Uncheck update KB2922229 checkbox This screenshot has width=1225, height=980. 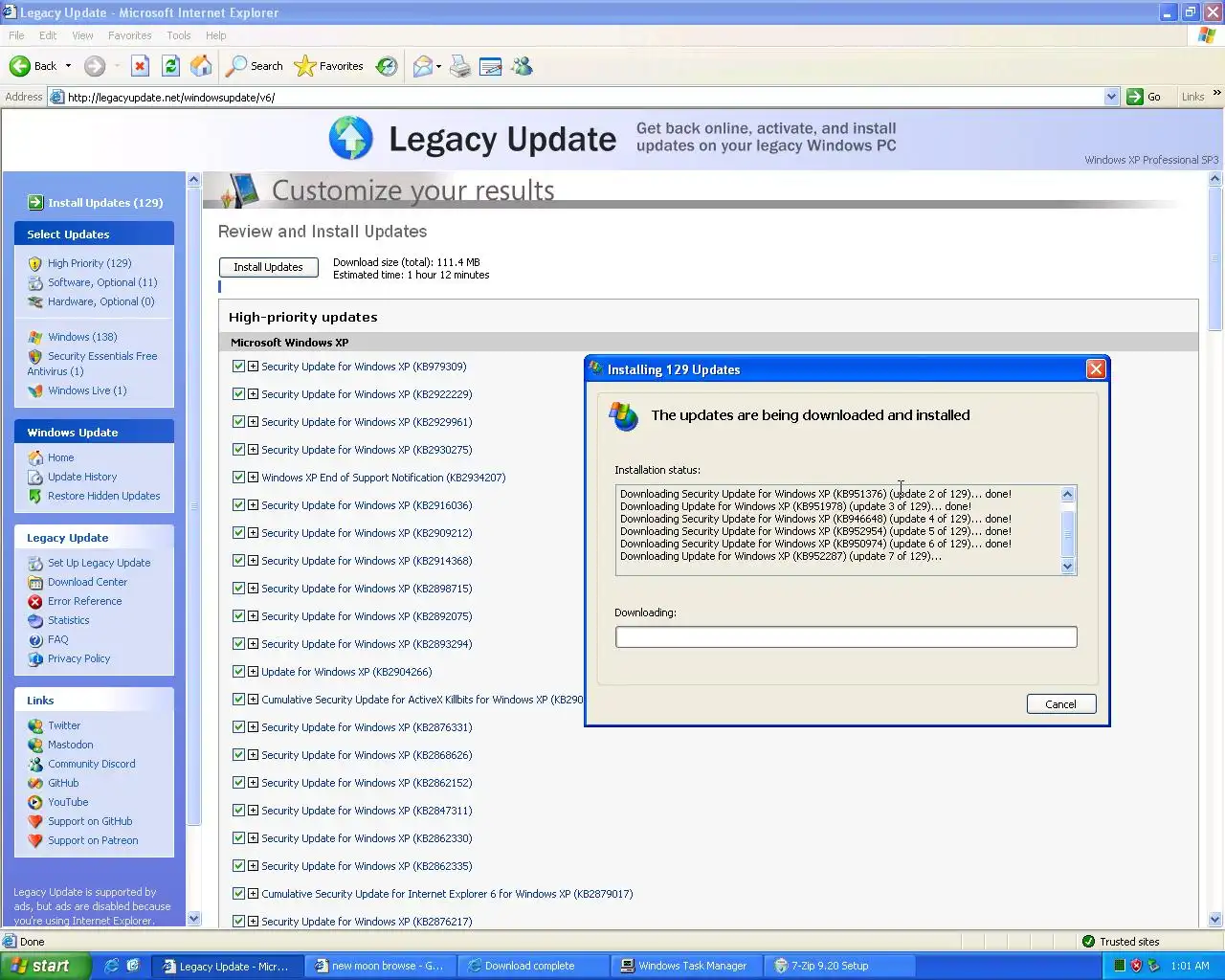pos(238,393)
